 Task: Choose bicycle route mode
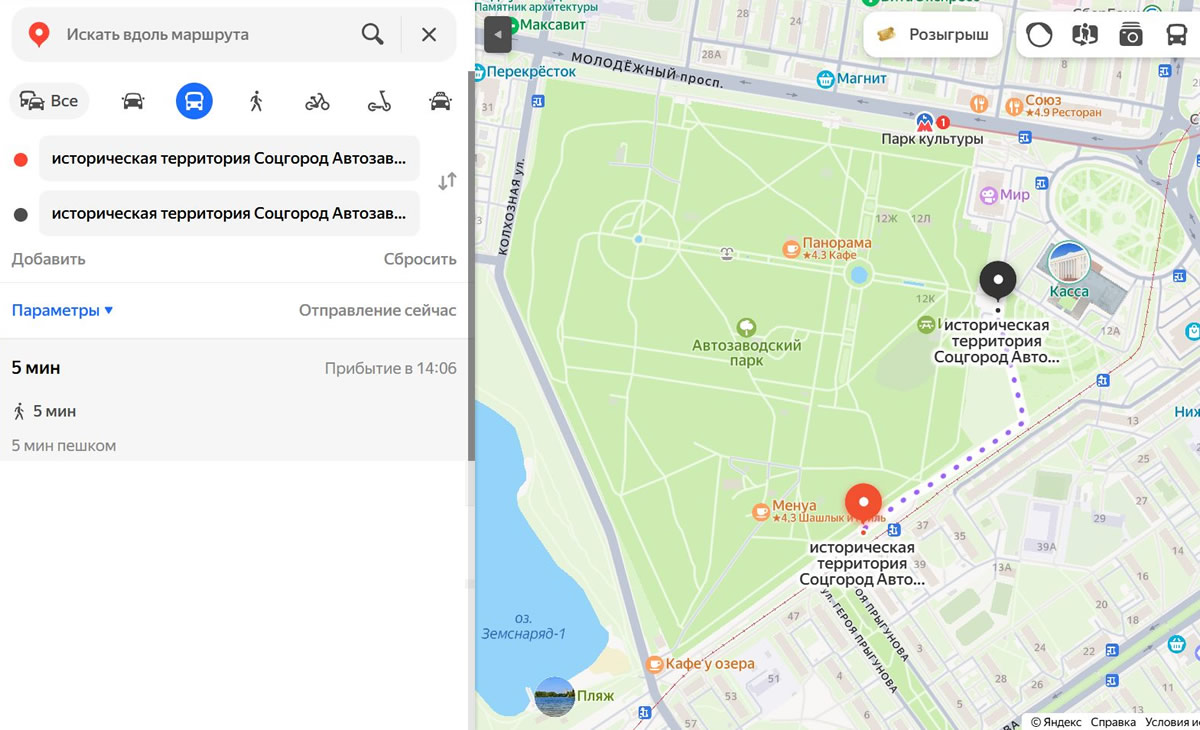317,101
